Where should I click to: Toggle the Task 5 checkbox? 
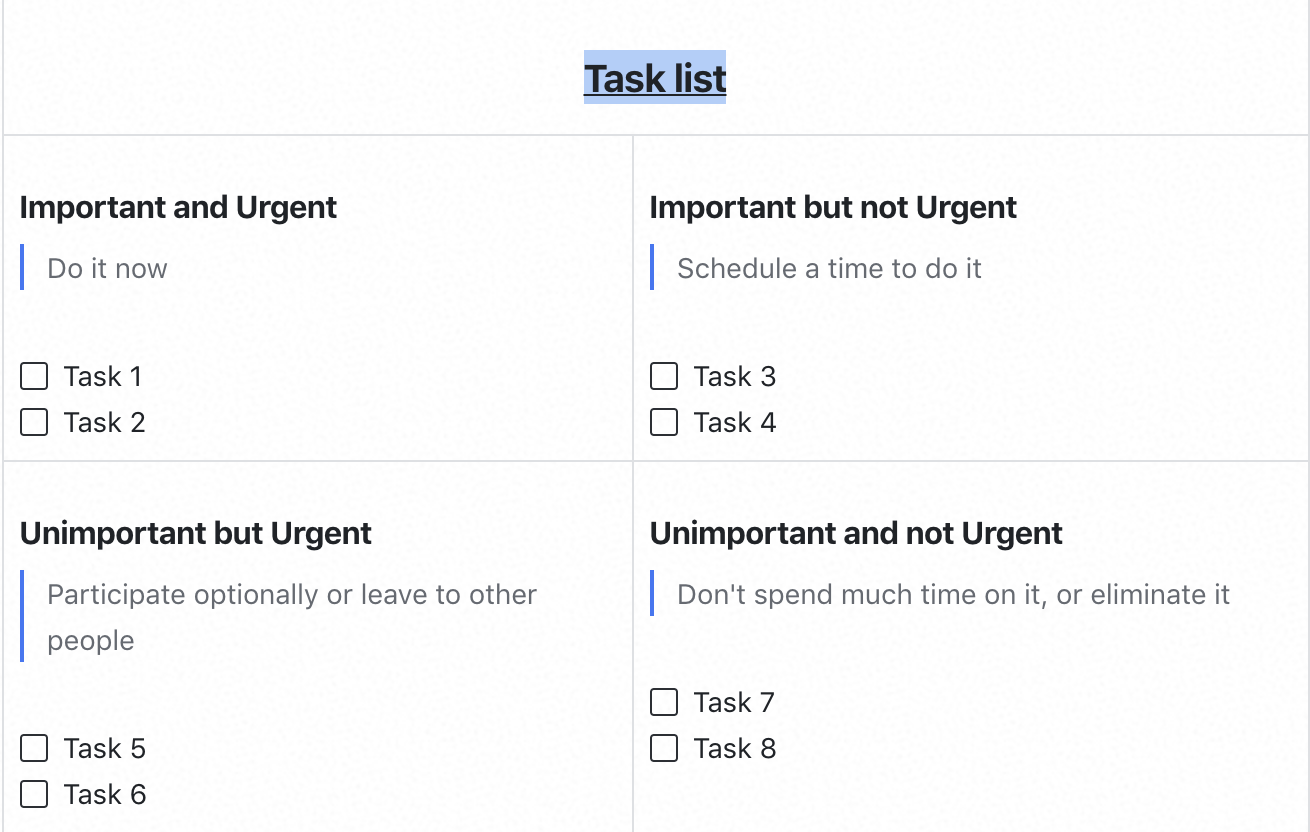34,748
